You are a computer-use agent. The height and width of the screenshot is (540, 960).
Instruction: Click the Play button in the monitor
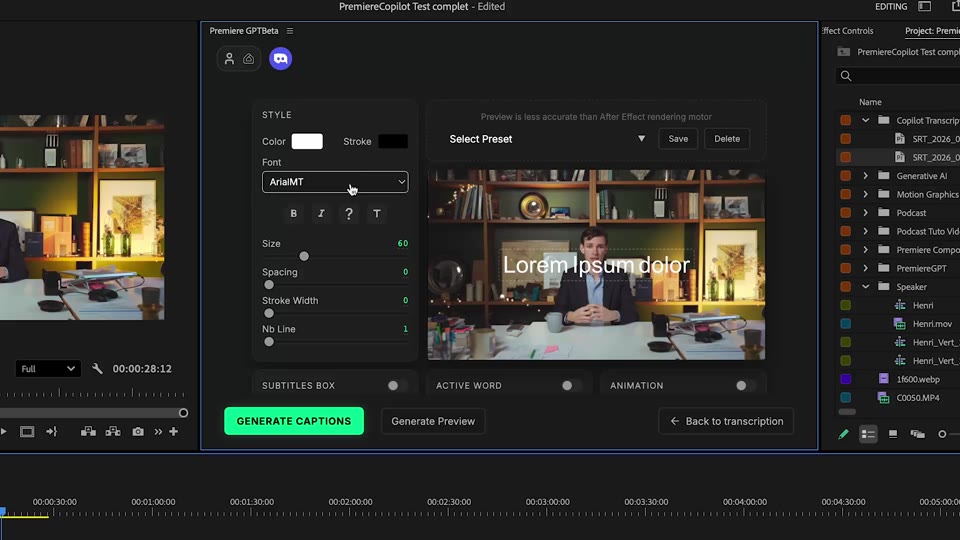pyautogui.click(x=3, y=432)
